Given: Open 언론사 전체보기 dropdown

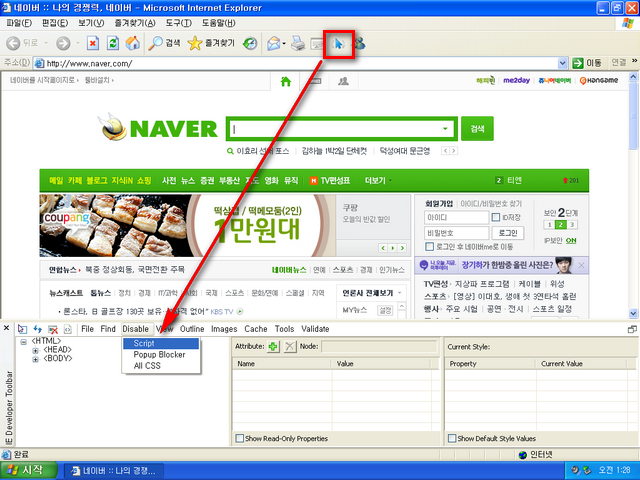Looking at the screenshot, I should tap(371, 293).
